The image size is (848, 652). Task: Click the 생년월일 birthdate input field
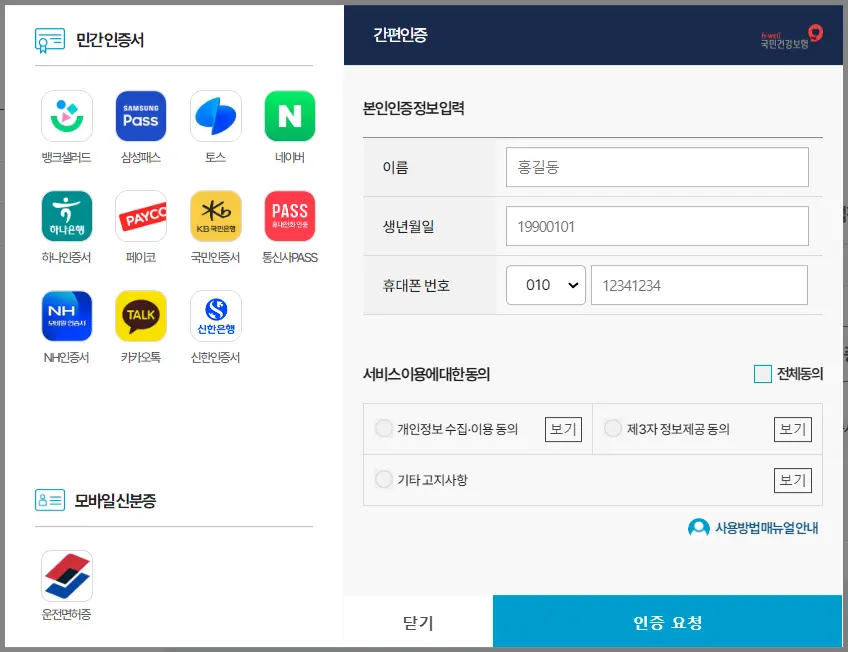click(657, 226)
